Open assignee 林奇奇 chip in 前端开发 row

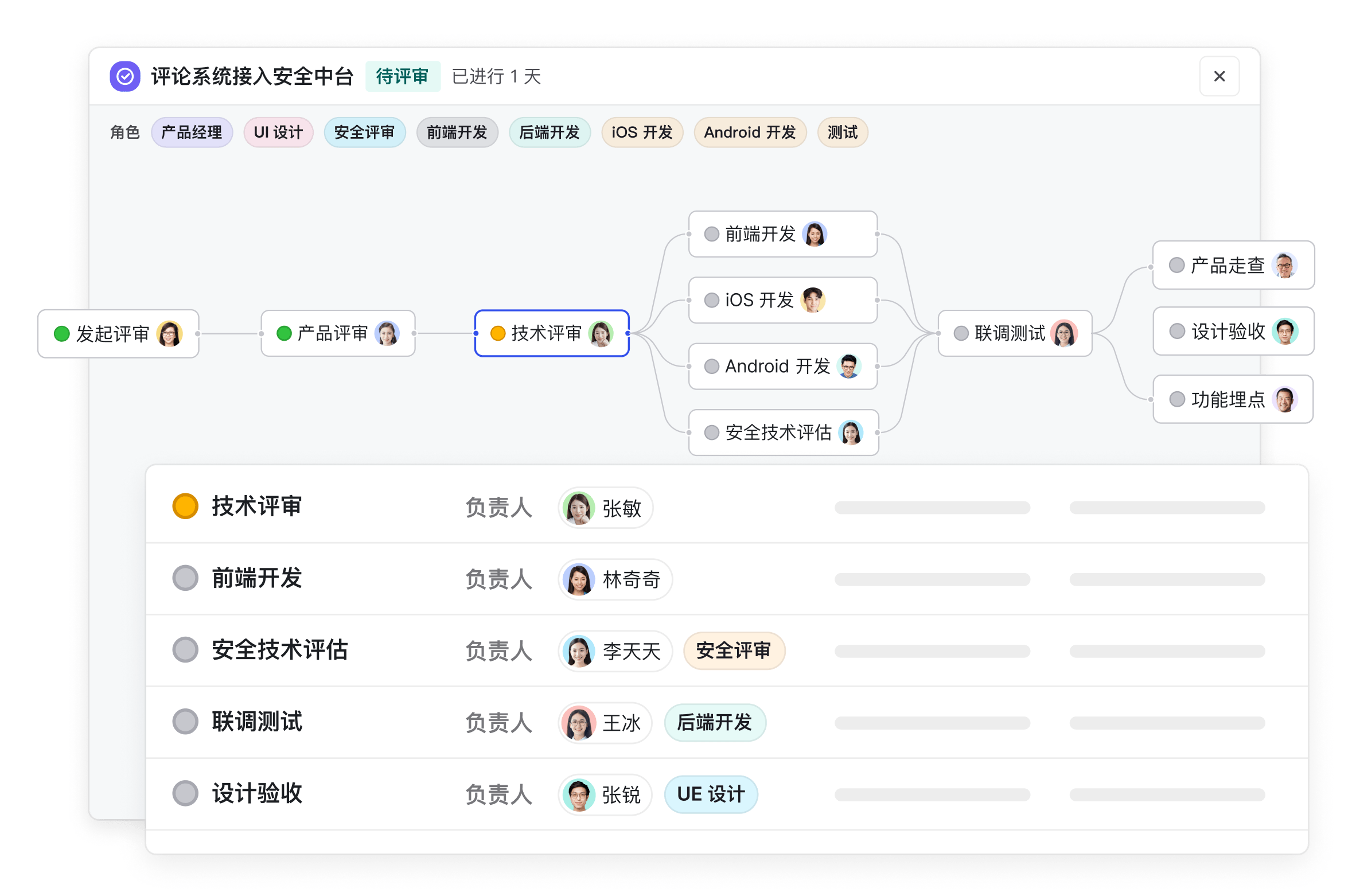615,579
